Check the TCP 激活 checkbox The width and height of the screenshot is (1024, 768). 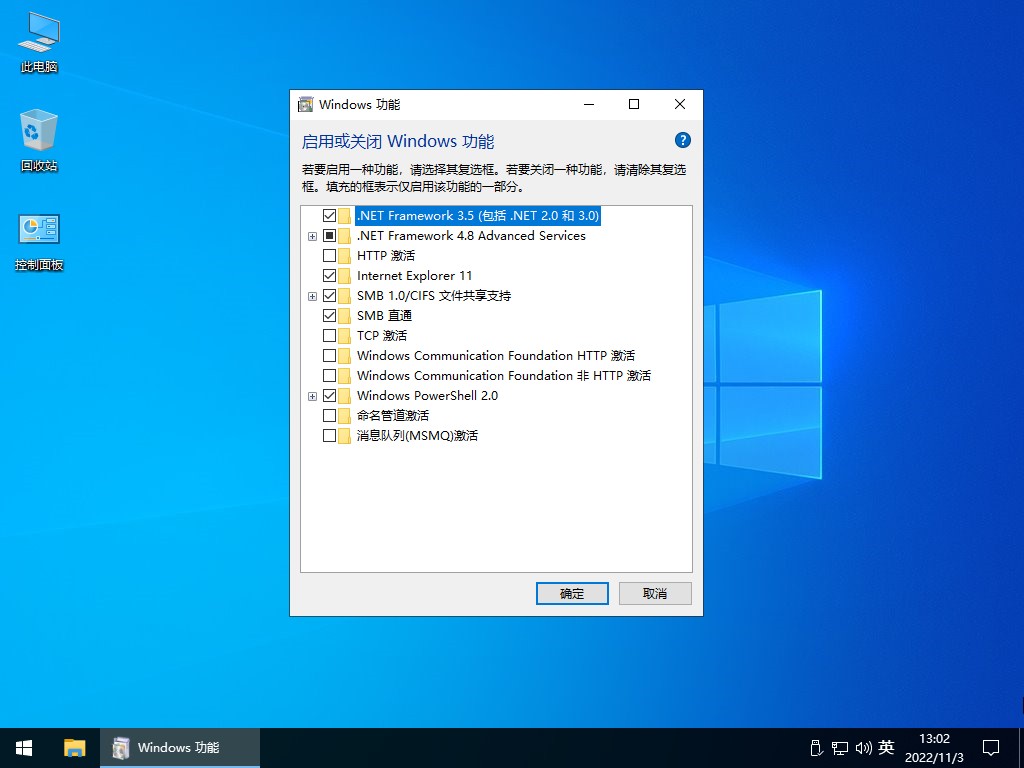[330, 336]
